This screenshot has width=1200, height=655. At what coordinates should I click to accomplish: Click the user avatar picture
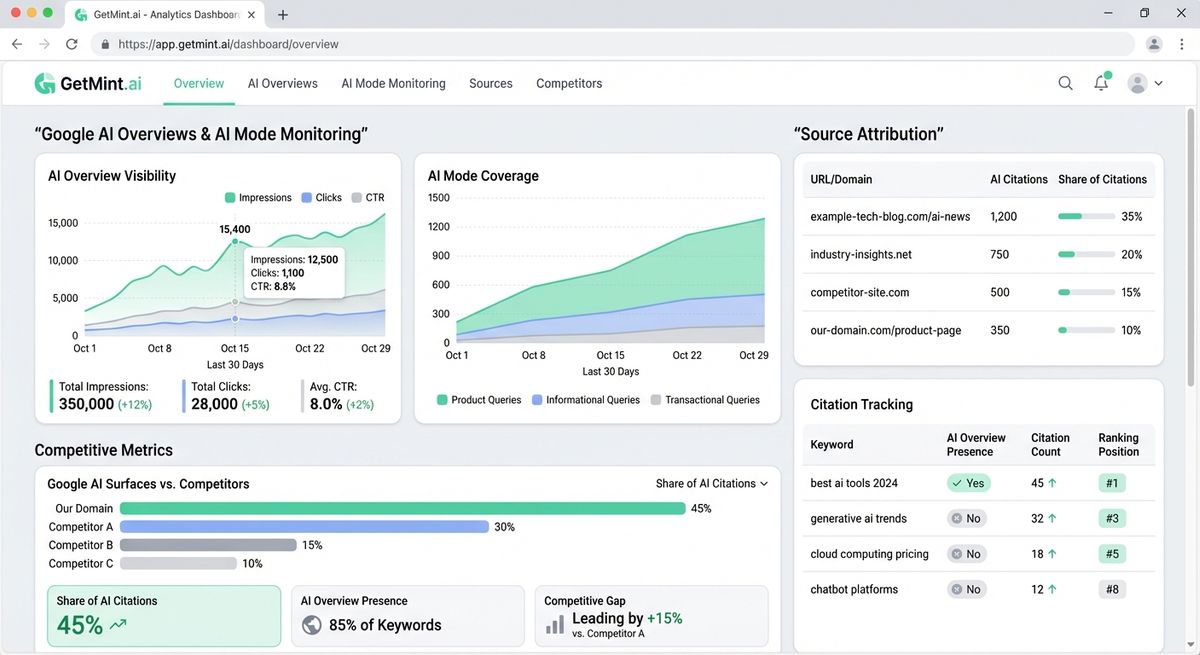(x=1138, y=84)
